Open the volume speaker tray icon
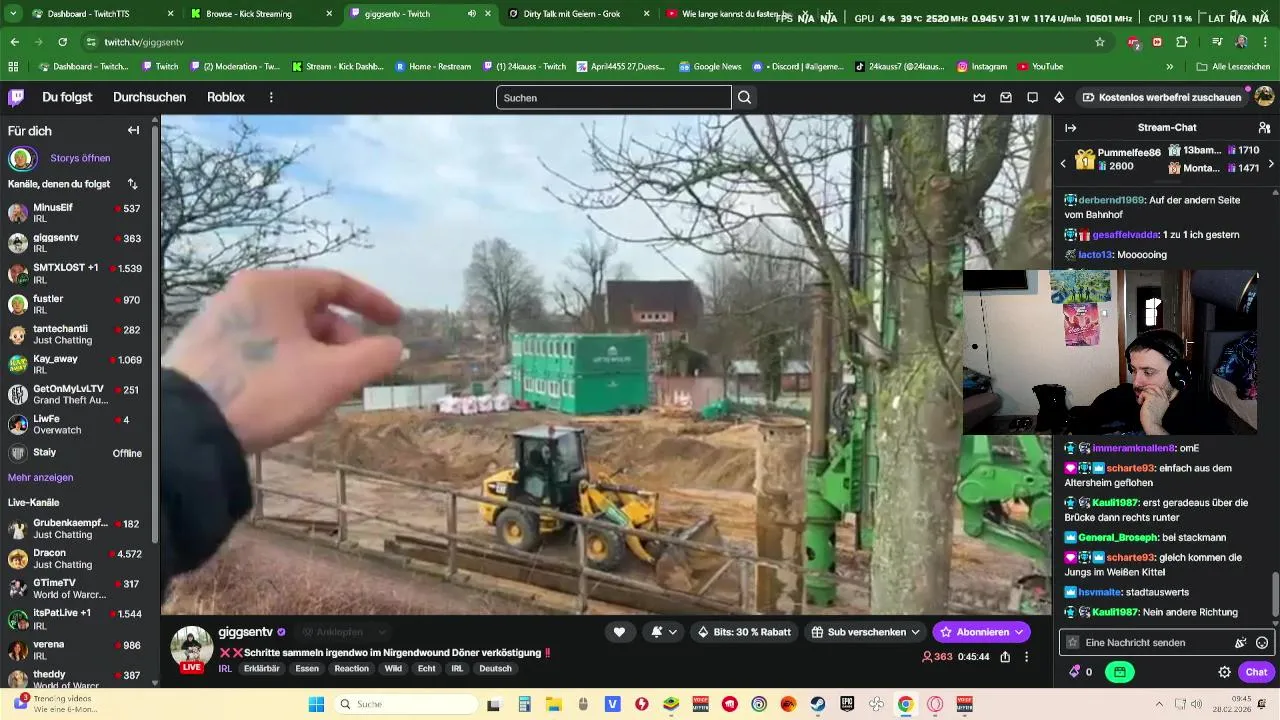 [1199, 704]
